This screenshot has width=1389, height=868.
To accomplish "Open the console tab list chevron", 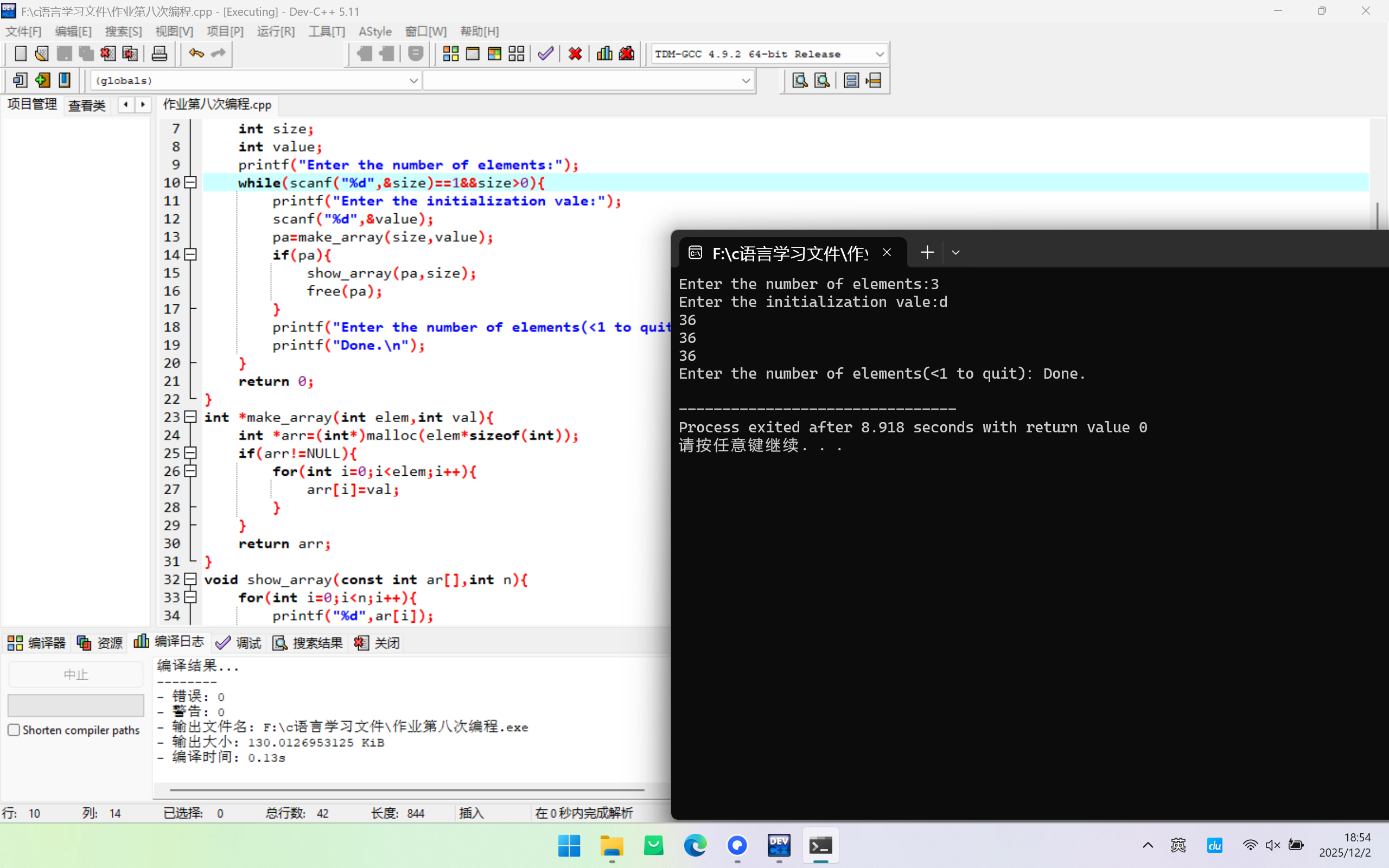I will [x=955, y=253].
